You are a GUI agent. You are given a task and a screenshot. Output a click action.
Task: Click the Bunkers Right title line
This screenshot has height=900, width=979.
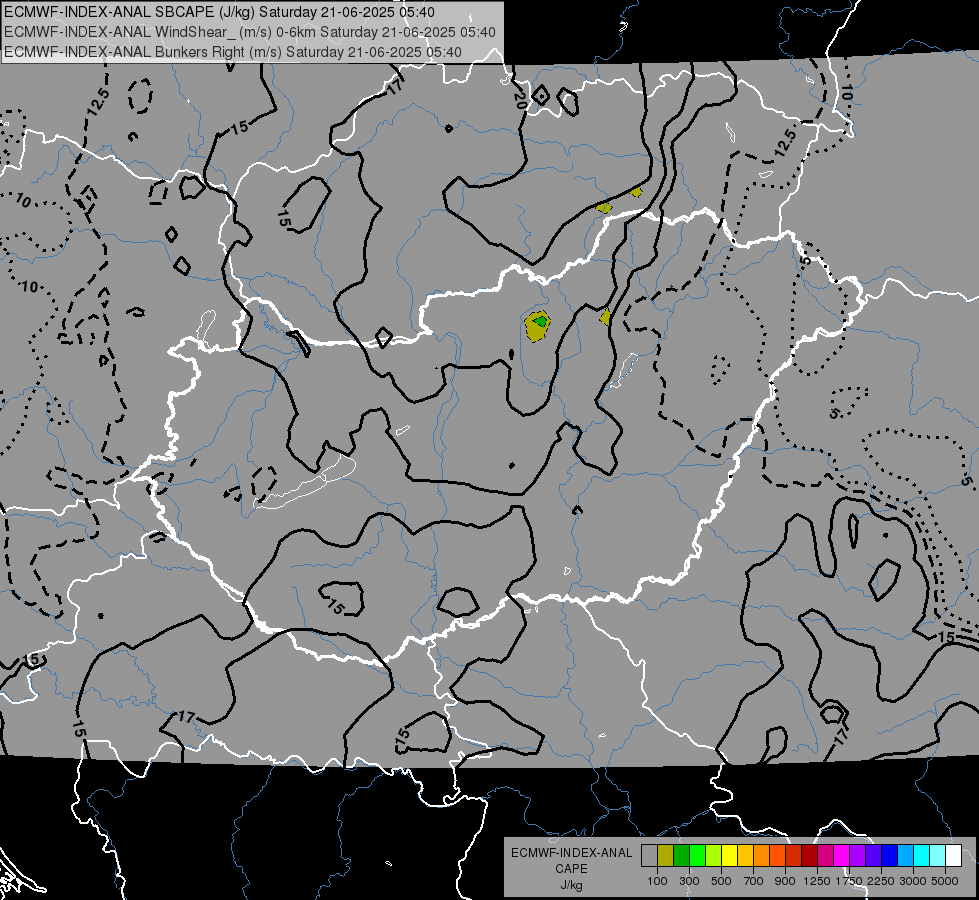[233, 52]
